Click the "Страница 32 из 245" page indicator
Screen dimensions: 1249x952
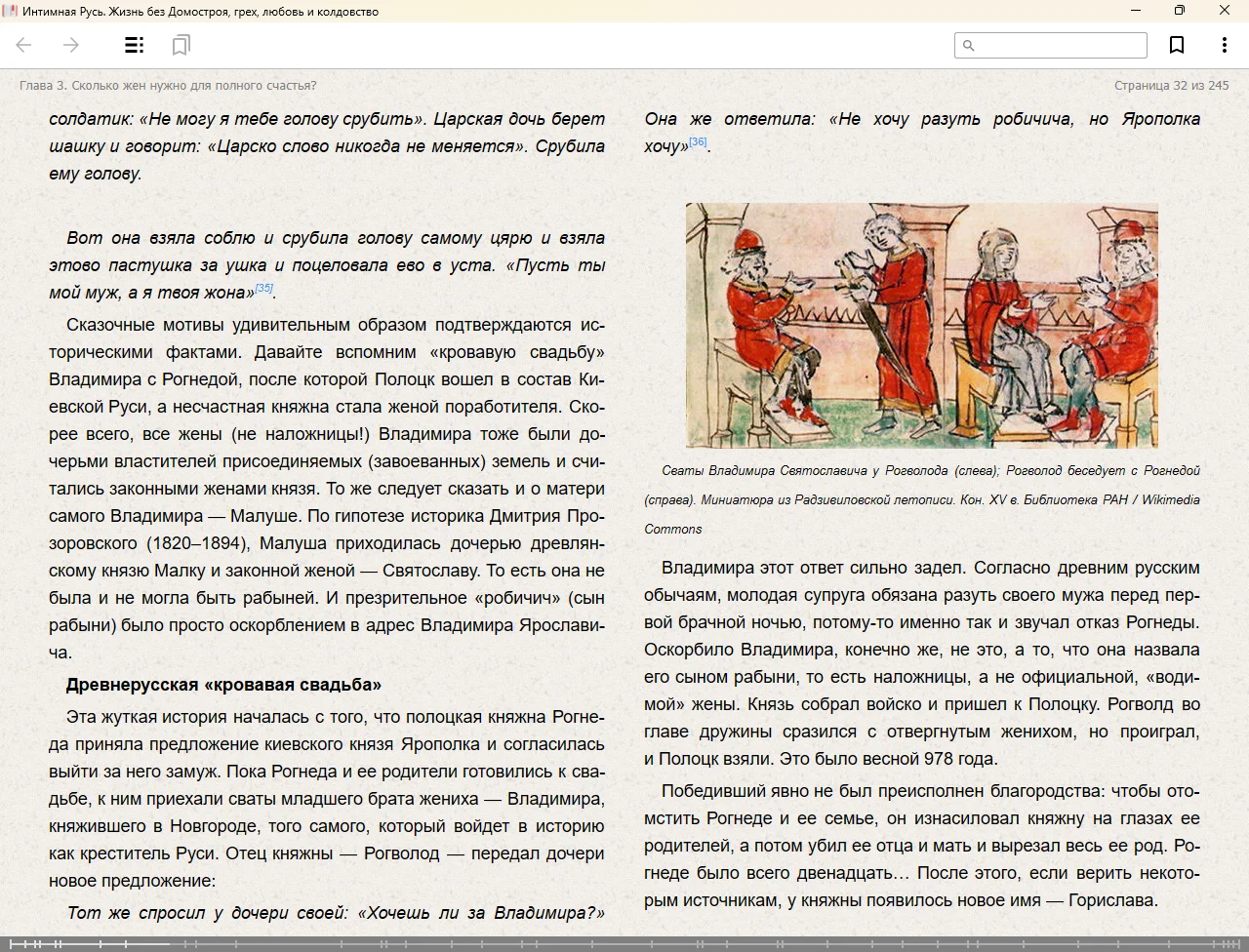pyautogui.click(x=1171, y=86)
